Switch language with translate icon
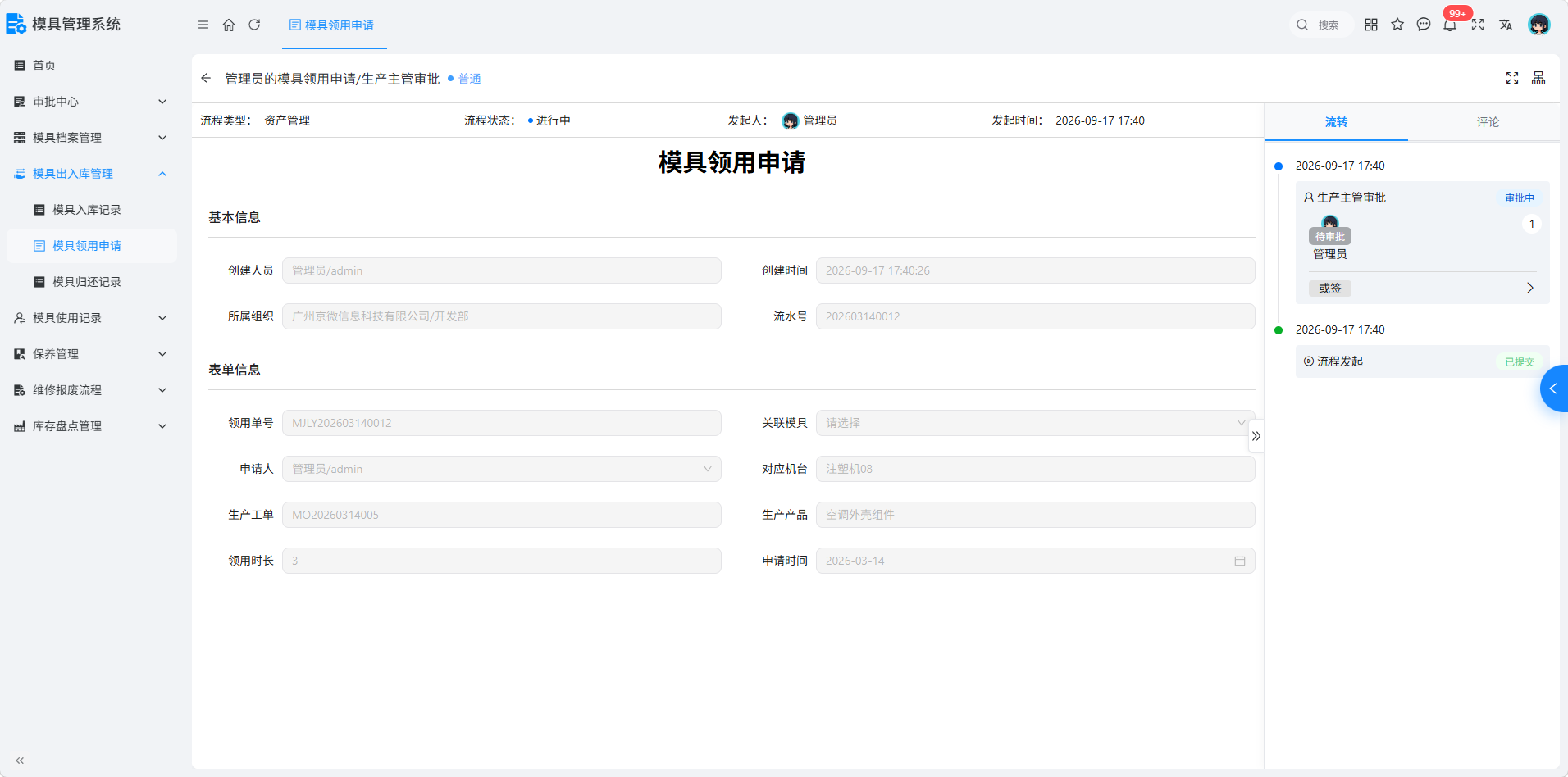Screen dimensions: 1568x777 coord(1506,25)
